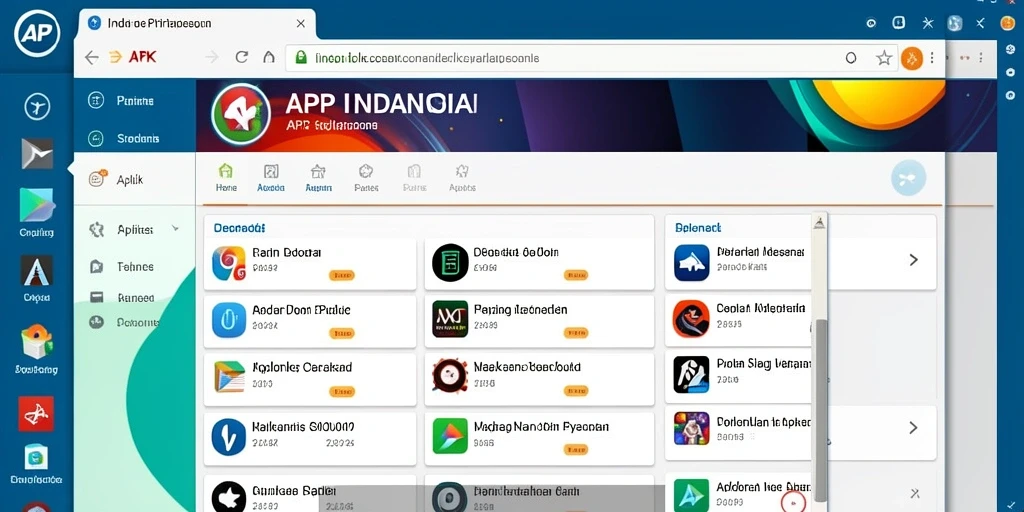Select the Indnoe Prinlapeson browser tab

pyautogui.click(x=196, y=24)
